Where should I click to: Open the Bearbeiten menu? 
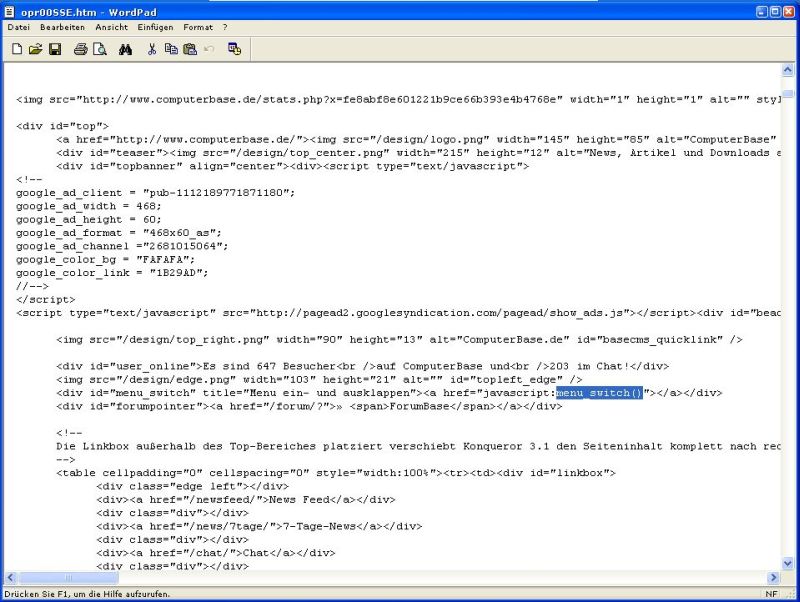pyautogui.click(x=62, y=27)
